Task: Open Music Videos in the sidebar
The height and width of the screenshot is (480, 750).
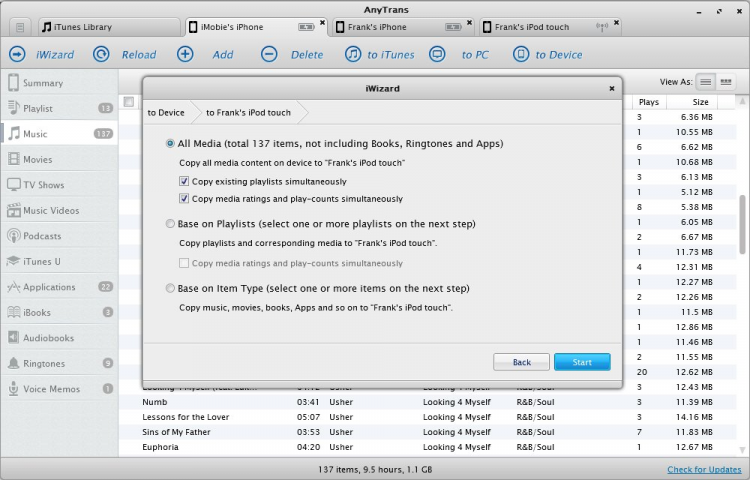Action: (x=59, y=210)
